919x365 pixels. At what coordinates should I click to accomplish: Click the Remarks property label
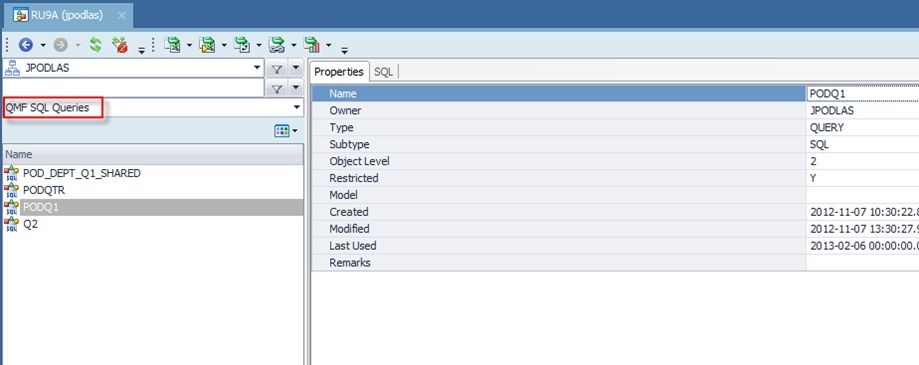[350, 262]
